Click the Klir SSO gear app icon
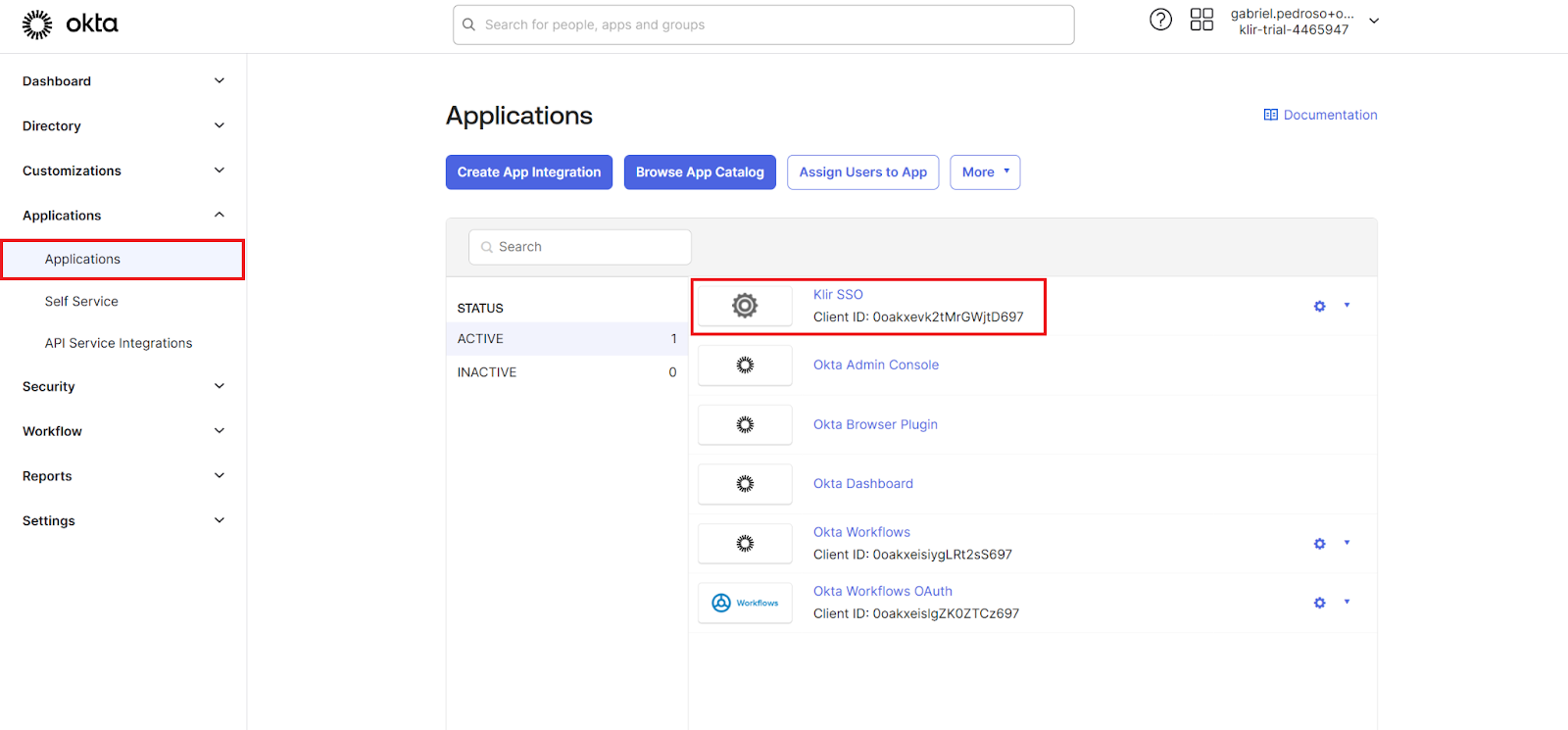The image size is (1568, 730). 745,306
